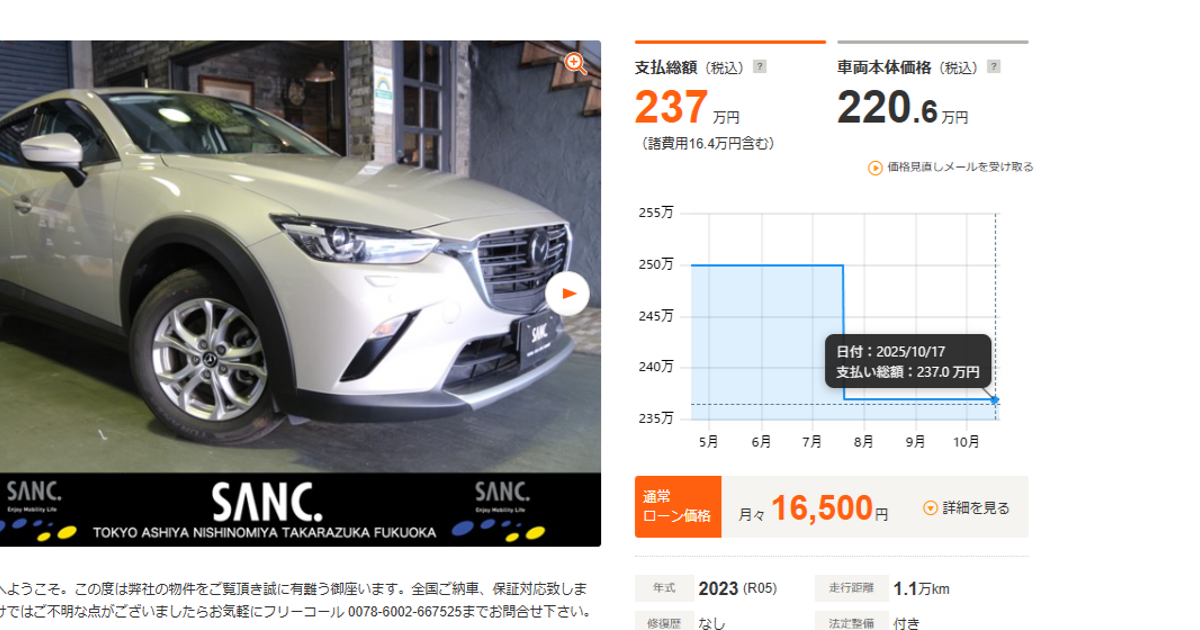Click the magnifier zoom icon on car photo
The width and height of the screenshot is (1200, 630).
click(575, 63)
